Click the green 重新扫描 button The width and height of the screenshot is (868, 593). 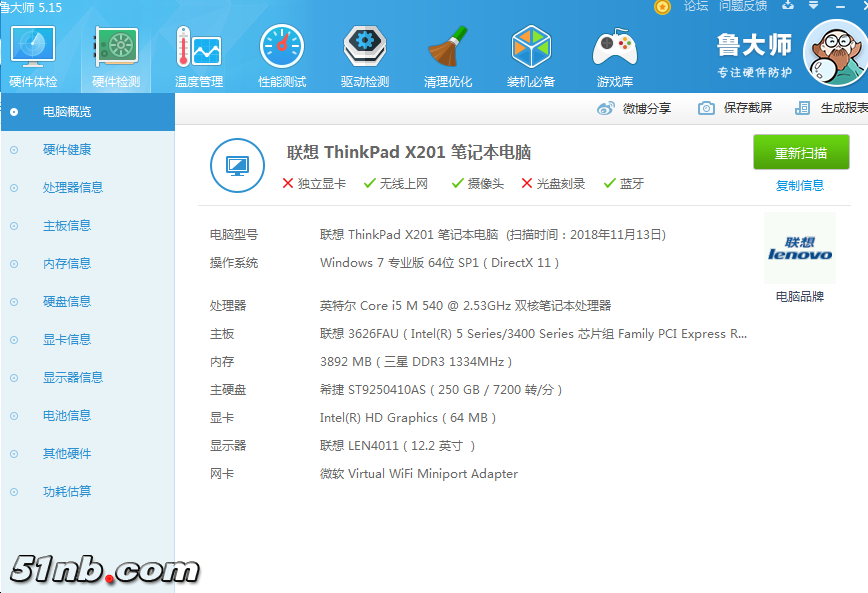pyautogui.click(x=801, y=153)
